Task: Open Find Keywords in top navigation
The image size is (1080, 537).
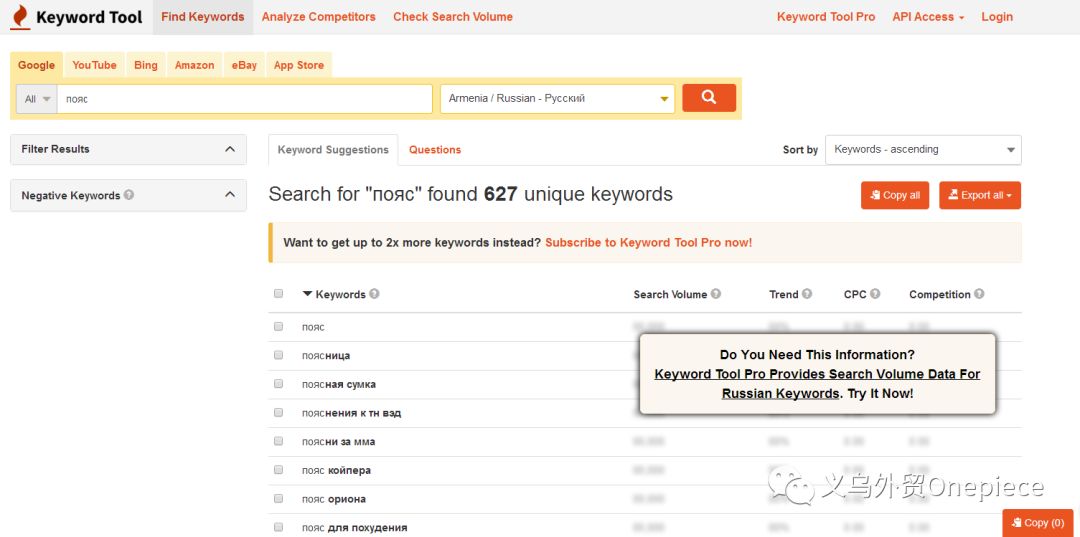Action: pos(202,17)
